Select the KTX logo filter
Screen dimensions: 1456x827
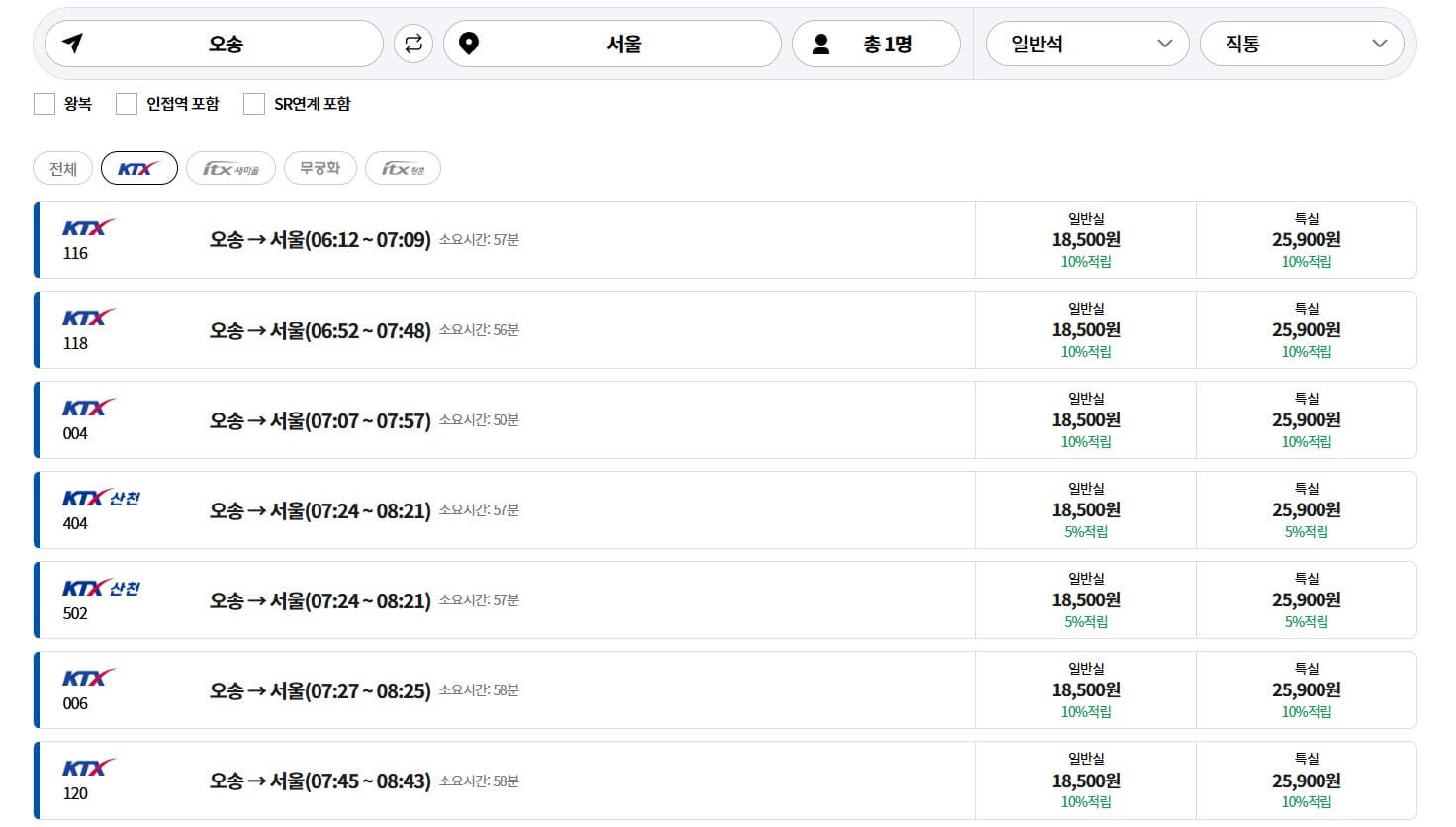tap(138, 167)
